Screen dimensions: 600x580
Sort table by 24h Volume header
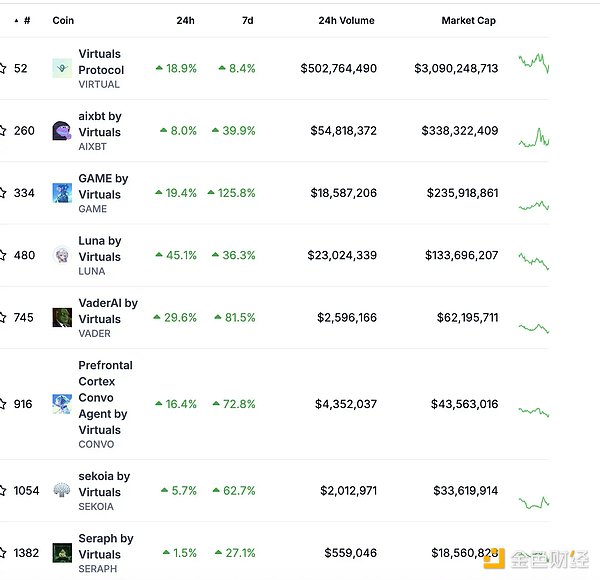346,20
